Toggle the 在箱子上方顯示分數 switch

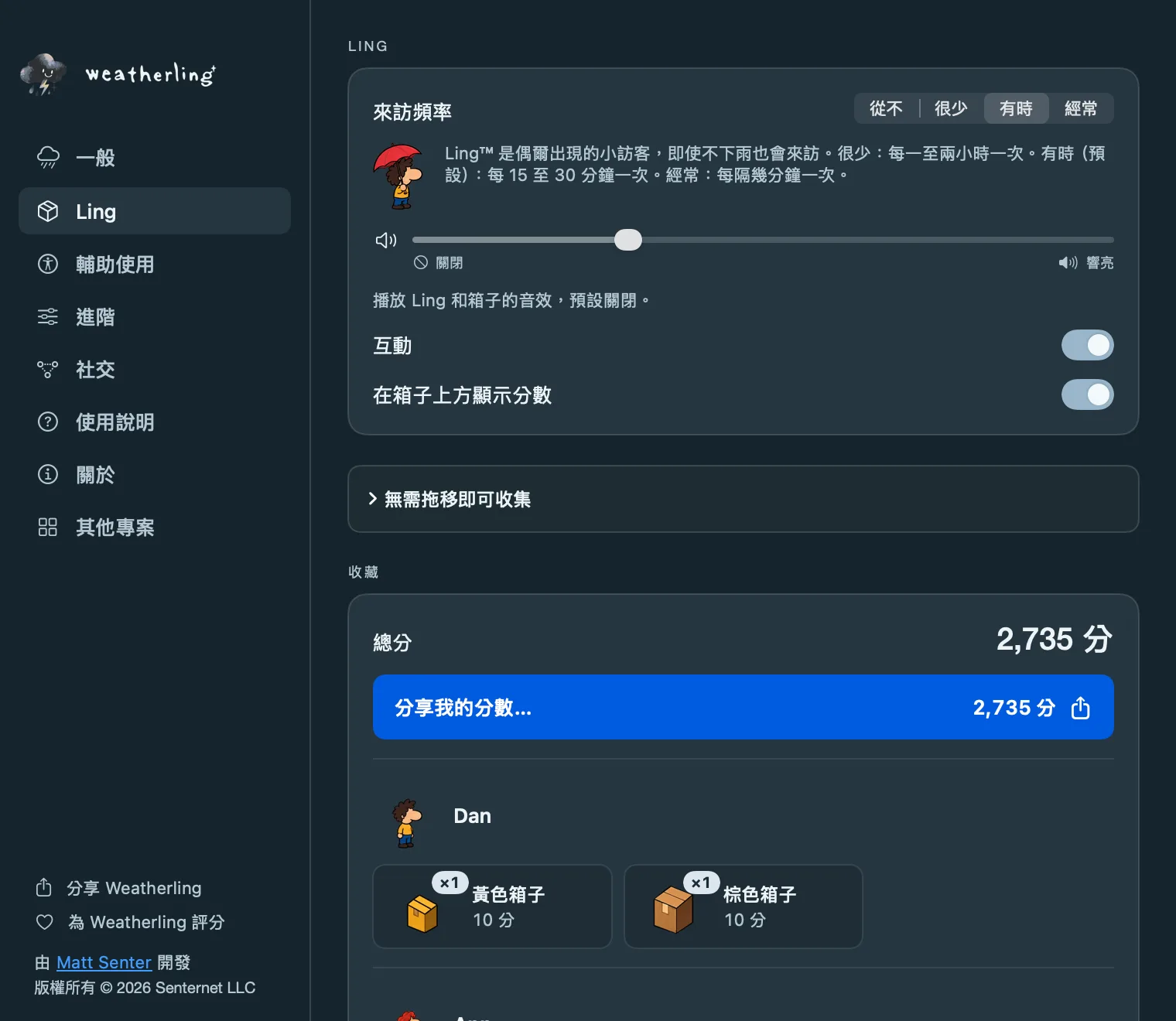coord(1087,394)
